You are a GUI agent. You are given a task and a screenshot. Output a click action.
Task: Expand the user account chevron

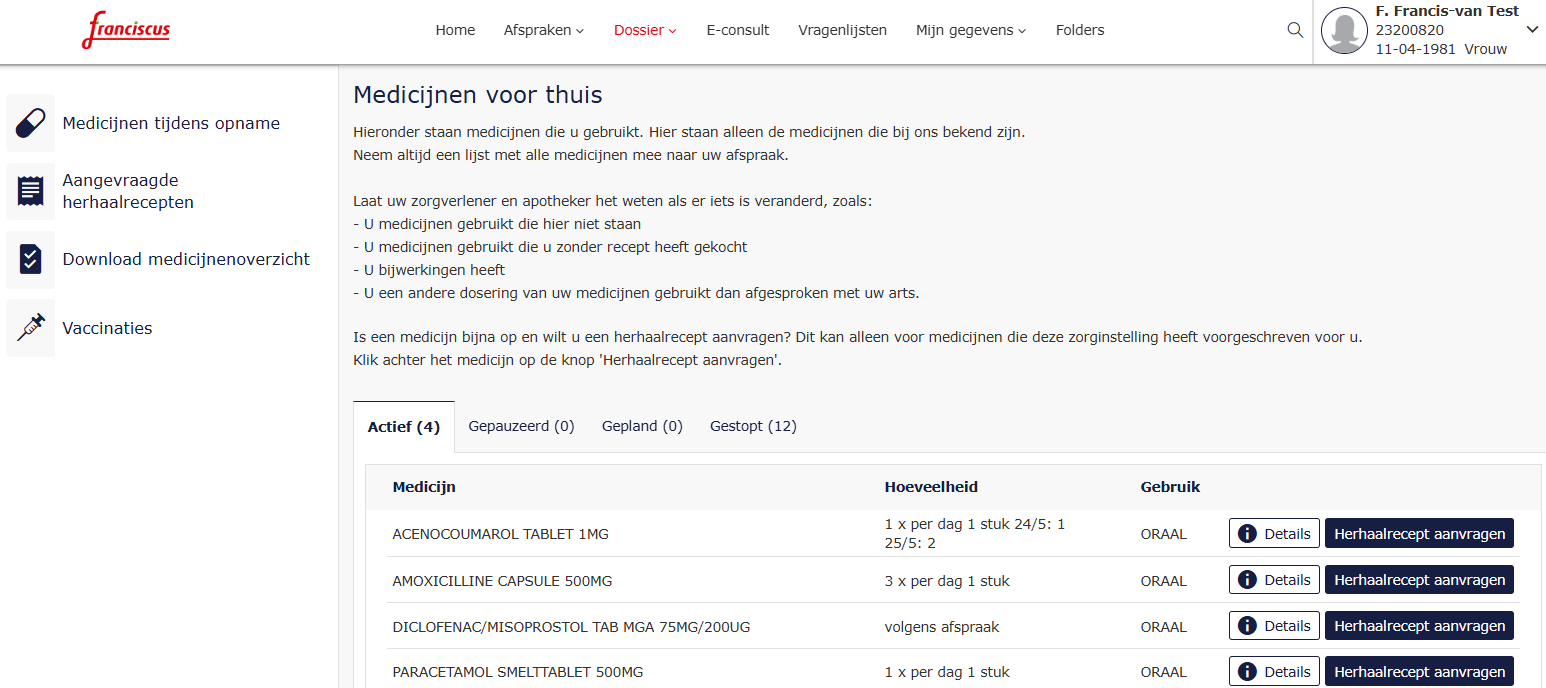[1532, 29]
